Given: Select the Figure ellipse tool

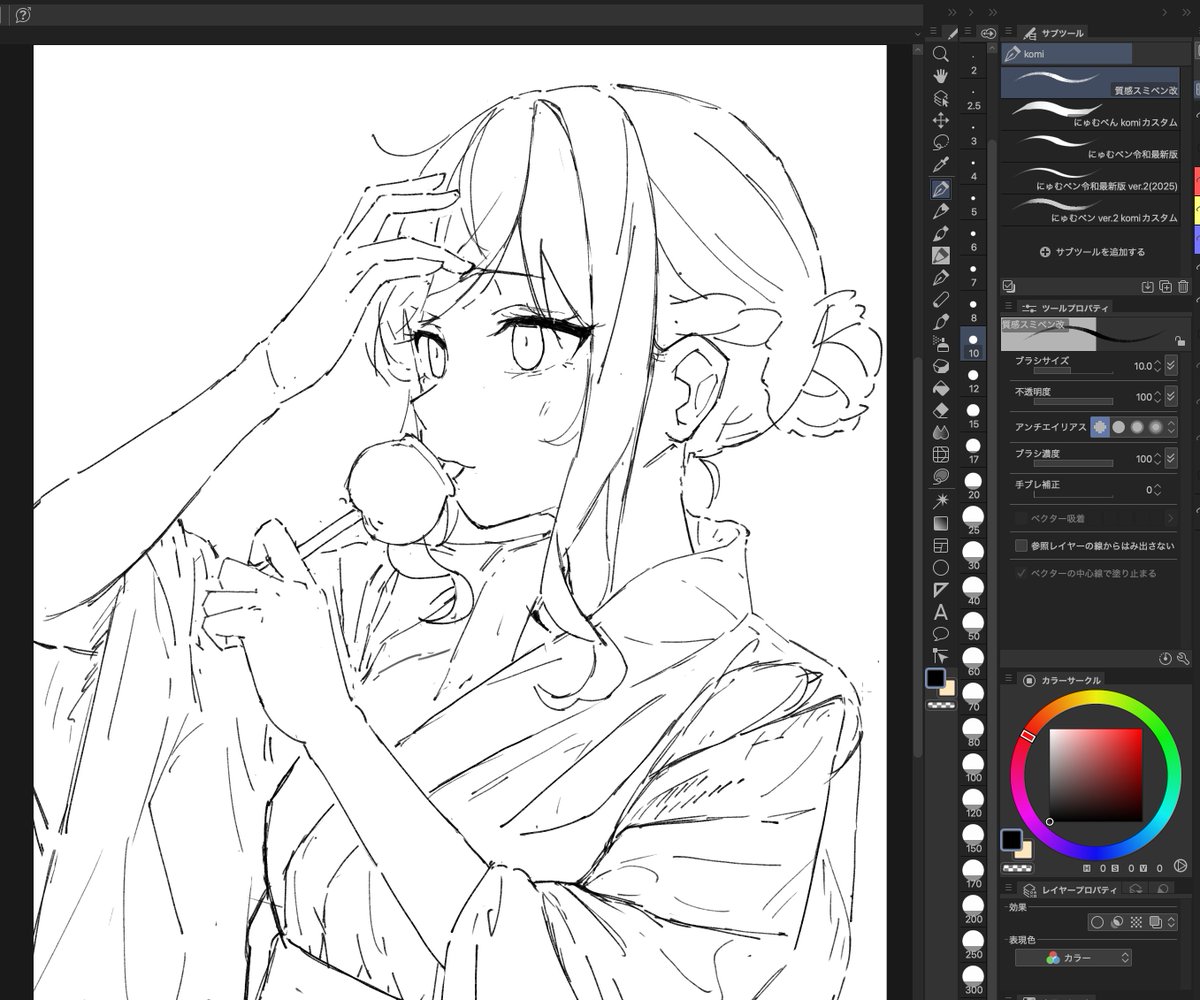Looking at the screenshot, I should point(940,568).
